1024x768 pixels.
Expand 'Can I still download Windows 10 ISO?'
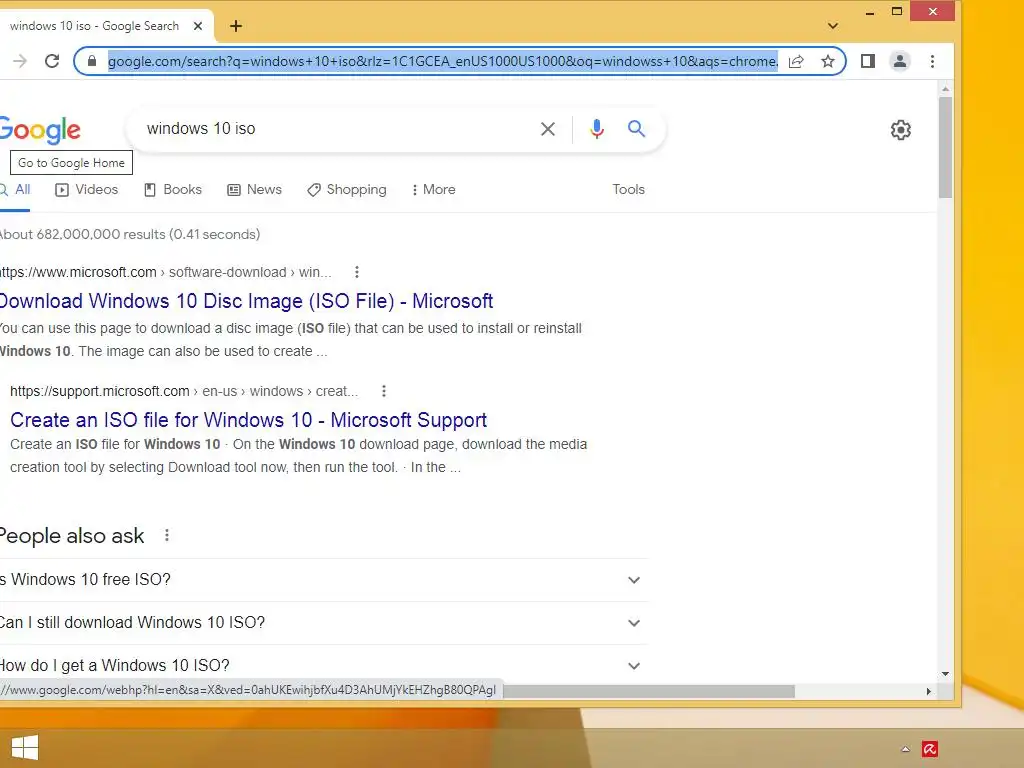(323, 623)
